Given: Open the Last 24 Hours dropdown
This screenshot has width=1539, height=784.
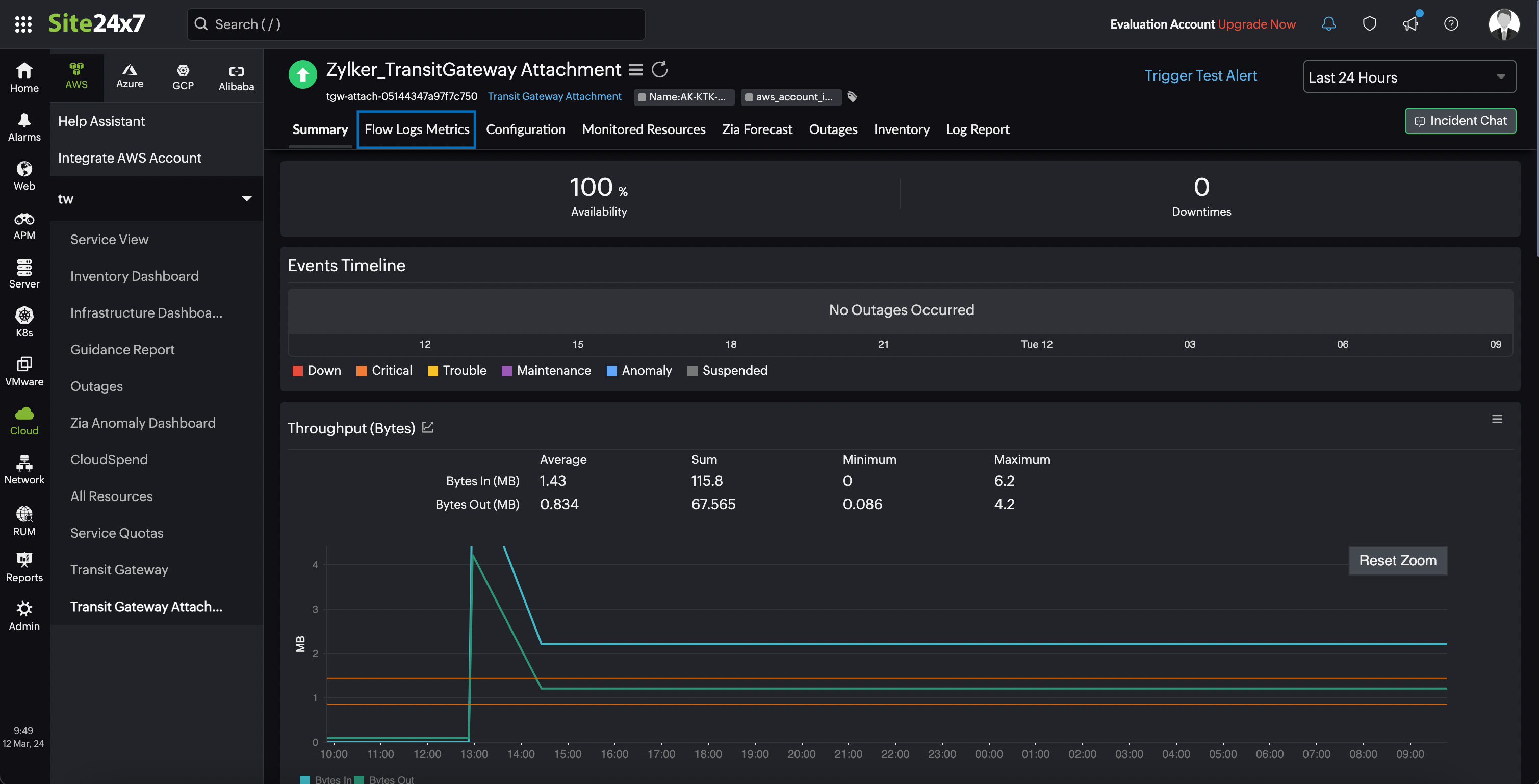Looking at the screenshot, I should pyautogui.click(x=1409, y=77).
